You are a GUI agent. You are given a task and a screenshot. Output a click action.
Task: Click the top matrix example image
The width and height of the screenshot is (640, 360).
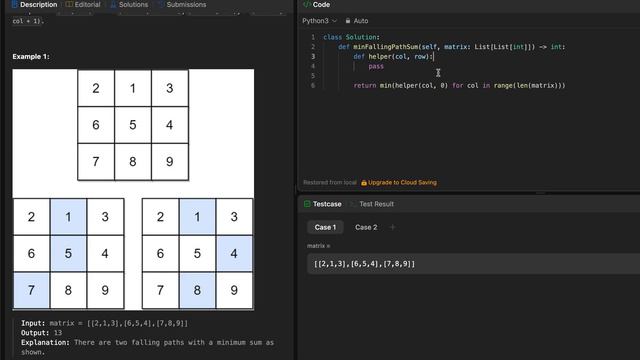[133, 125]
